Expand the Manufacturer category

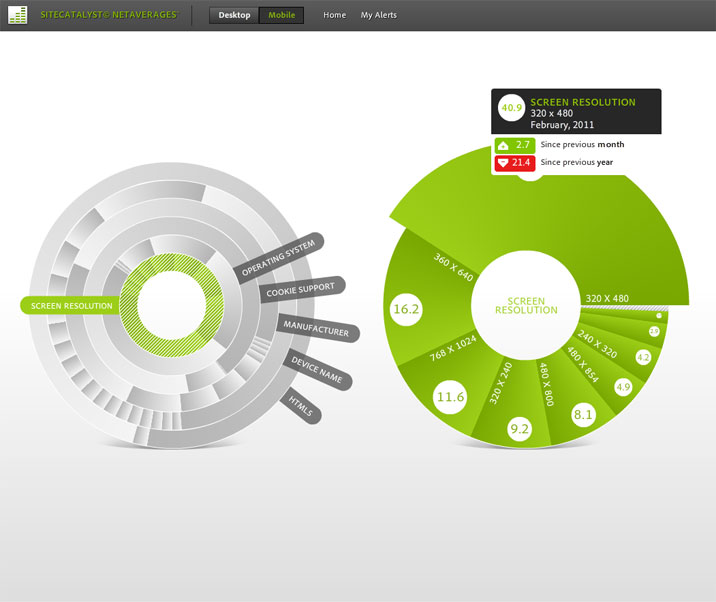pyautogui.click(x=315, y=328)
